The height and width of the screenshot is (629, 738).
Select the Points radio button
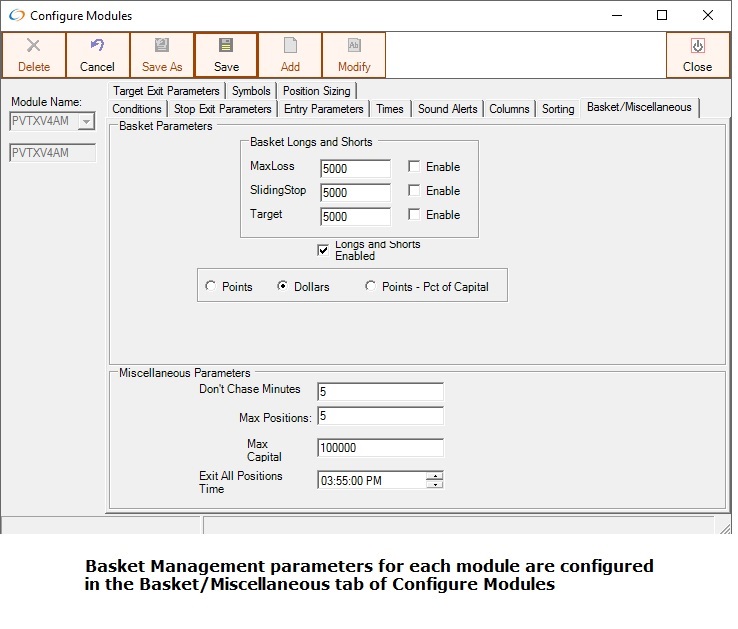(x=210, y=287)
